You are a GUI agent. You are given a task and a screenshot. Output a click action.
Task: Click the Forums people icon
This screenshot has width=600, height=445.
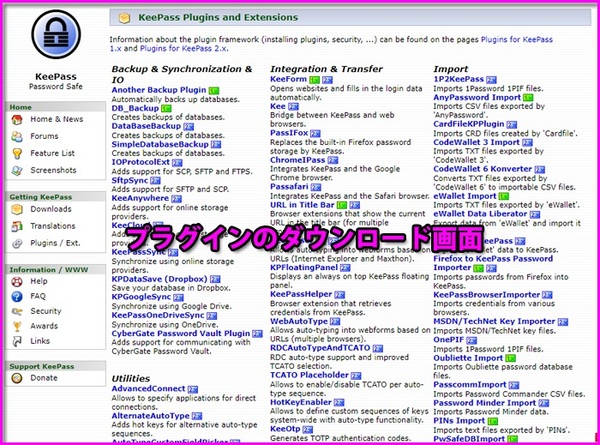click(x=17, y=137)
